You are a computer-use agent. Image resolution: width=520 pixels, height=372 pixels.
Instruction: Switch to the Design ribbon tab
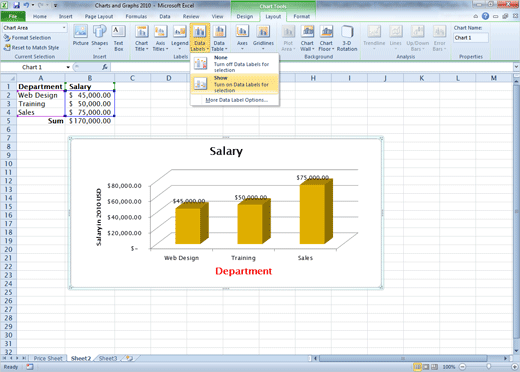245,16
